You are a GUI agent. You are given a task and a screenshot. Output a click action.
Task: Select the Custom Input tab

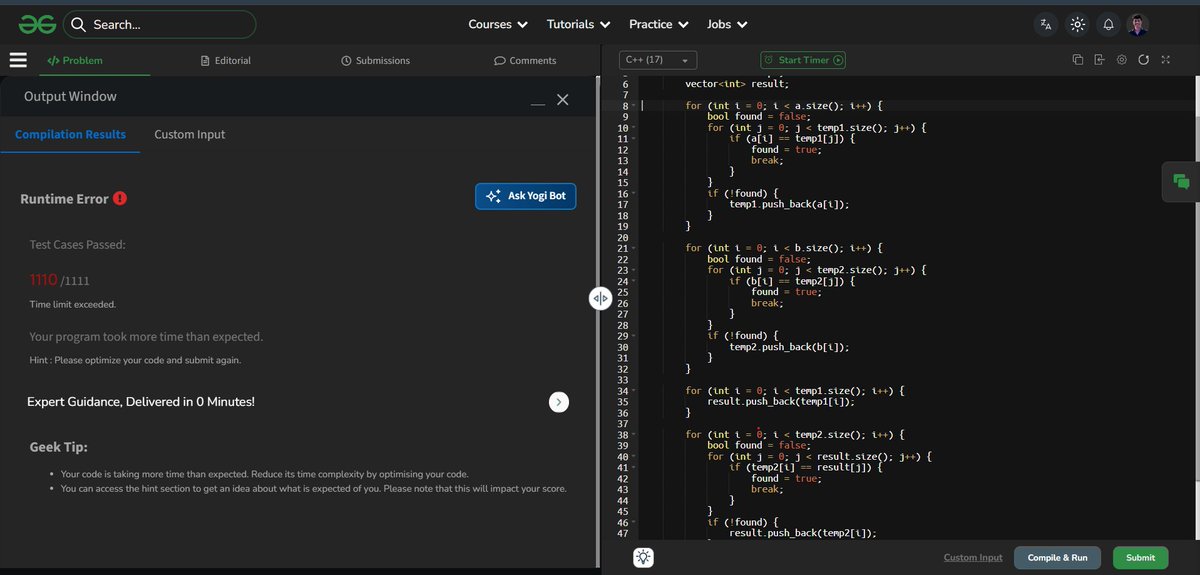tap(189, 134)
